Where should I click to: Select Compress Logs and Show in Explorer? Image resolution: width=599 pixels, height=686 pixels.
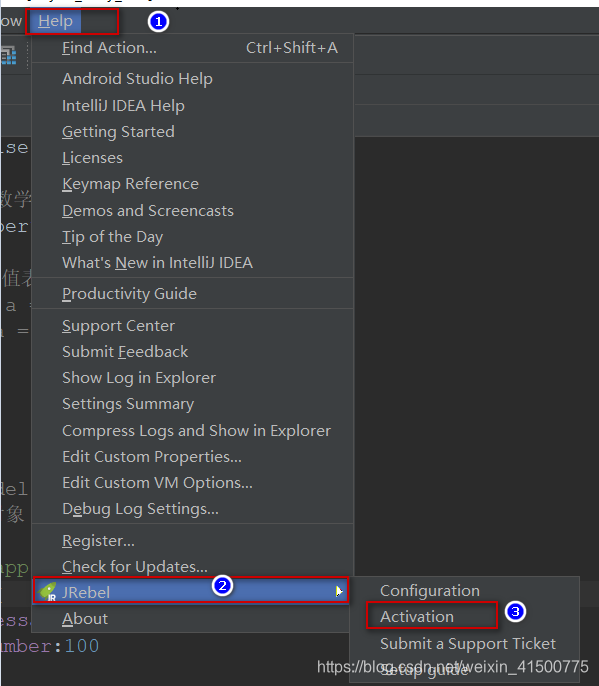(193, 430)
